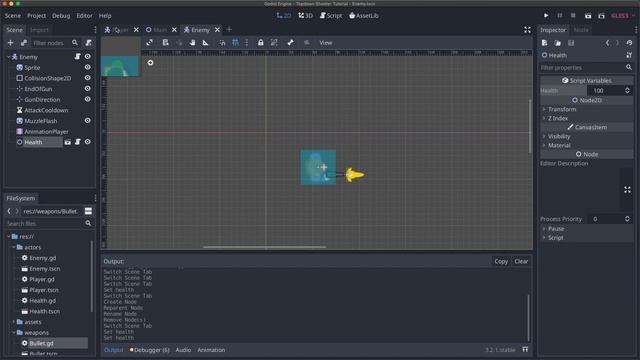This screenshot has width=640, height=360.
Task: Lock the selected node with the padlock icon
Action: (260, 42)
